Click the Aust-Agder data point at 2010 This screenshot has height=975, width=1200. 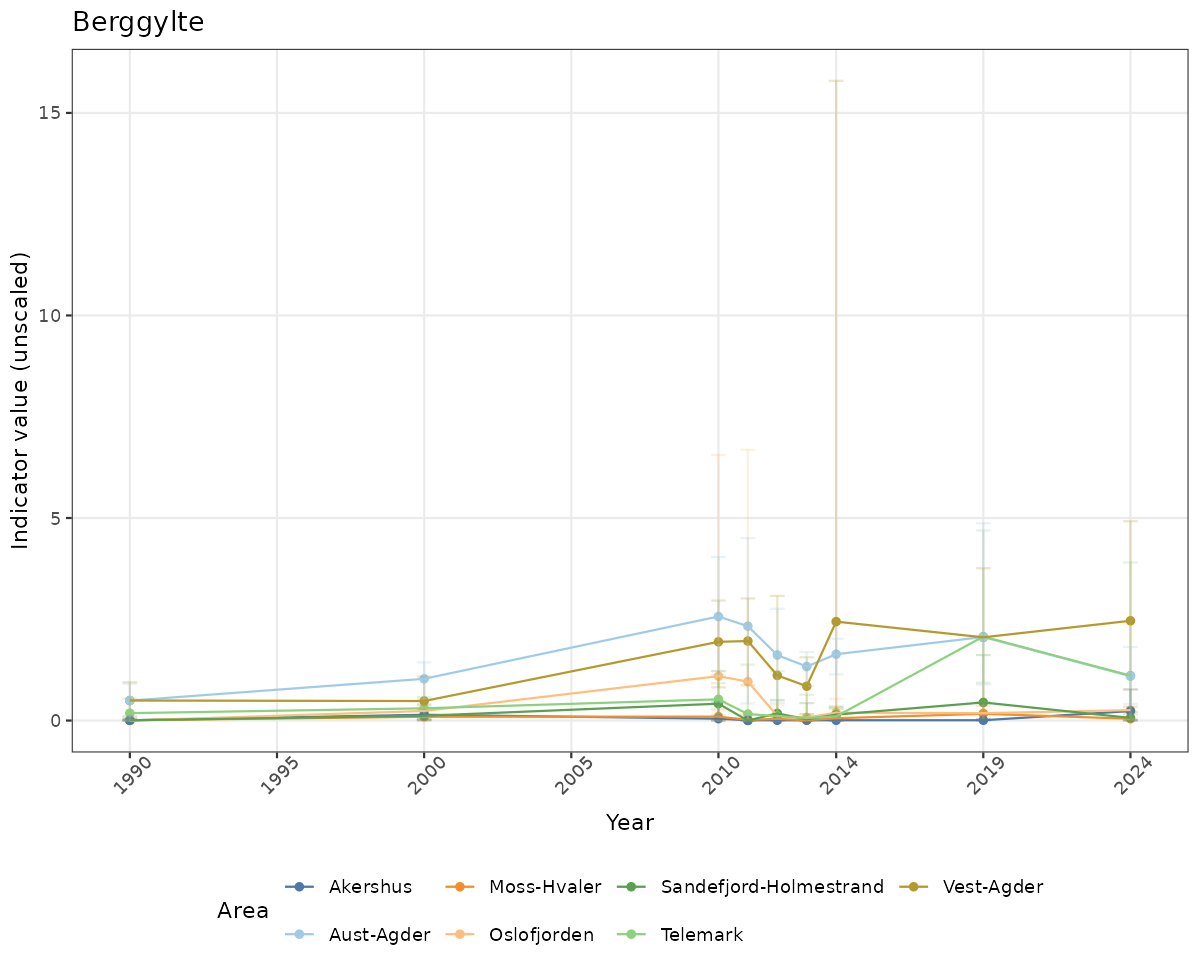[x=718, y=616]
